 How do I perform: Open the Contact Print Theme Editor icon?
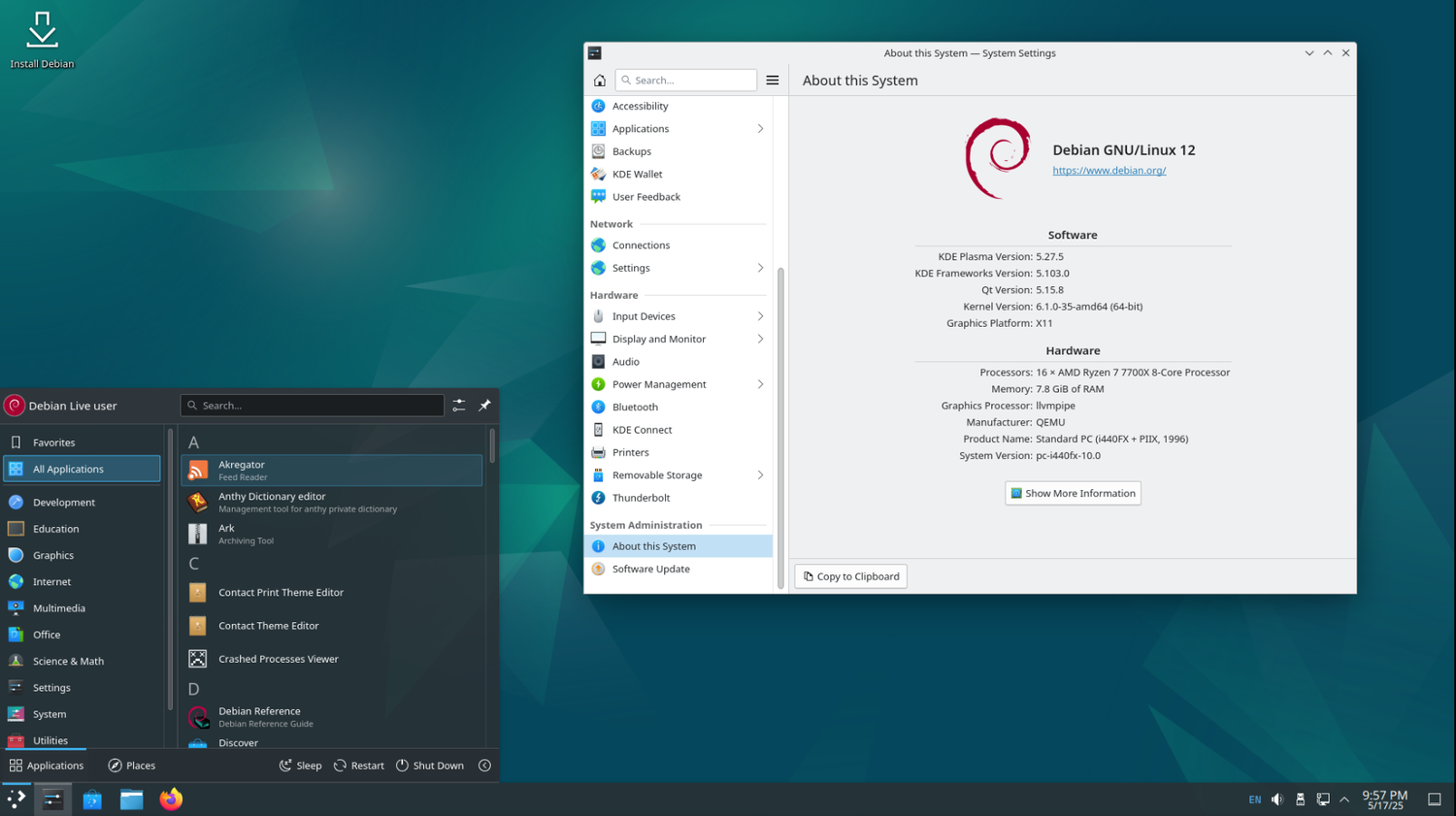(x=198, y=593)
